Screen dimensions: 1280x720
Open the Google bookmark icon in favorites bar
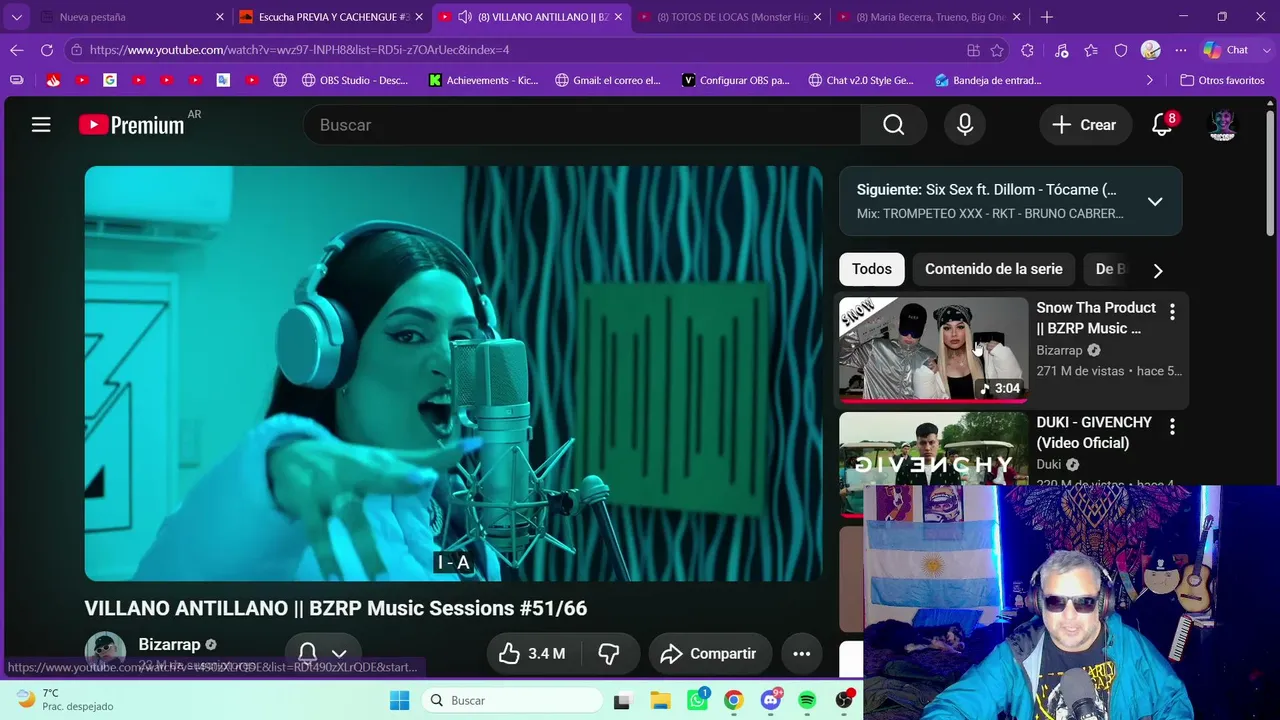click(110, 80)
